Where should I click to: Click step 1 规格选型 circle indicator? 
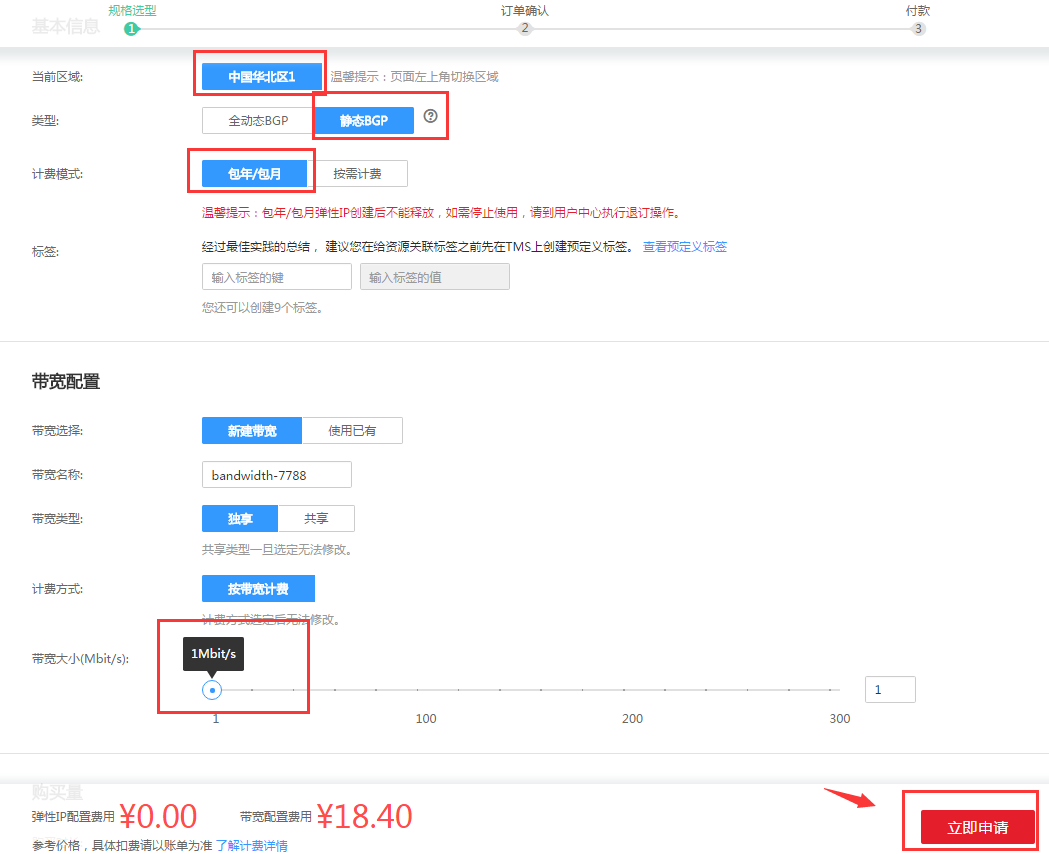pyautogui.click(x=130, y=29)
